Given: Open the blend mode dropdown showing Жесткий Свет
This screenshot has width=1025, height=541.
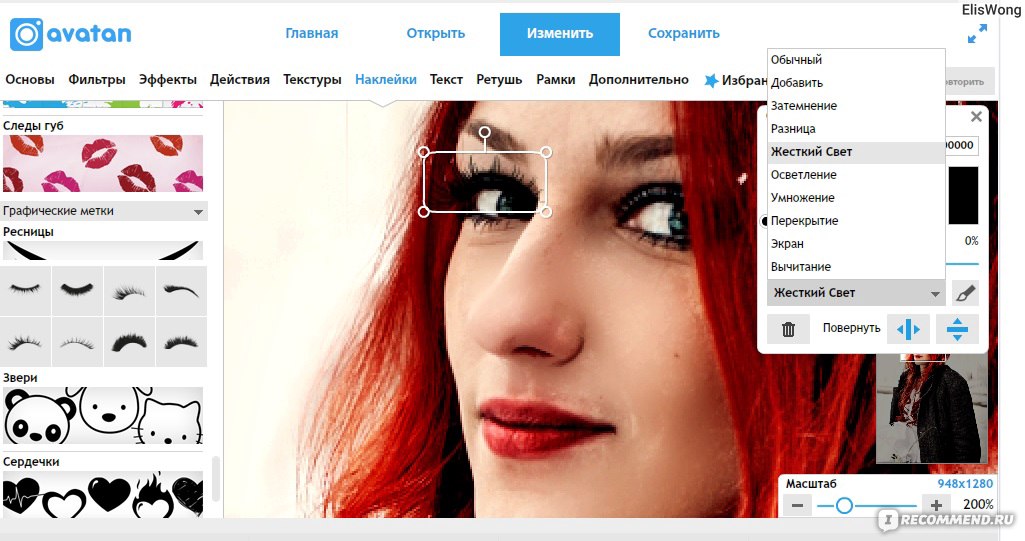Looking at the screenshot, I should [x=856, y=293].
